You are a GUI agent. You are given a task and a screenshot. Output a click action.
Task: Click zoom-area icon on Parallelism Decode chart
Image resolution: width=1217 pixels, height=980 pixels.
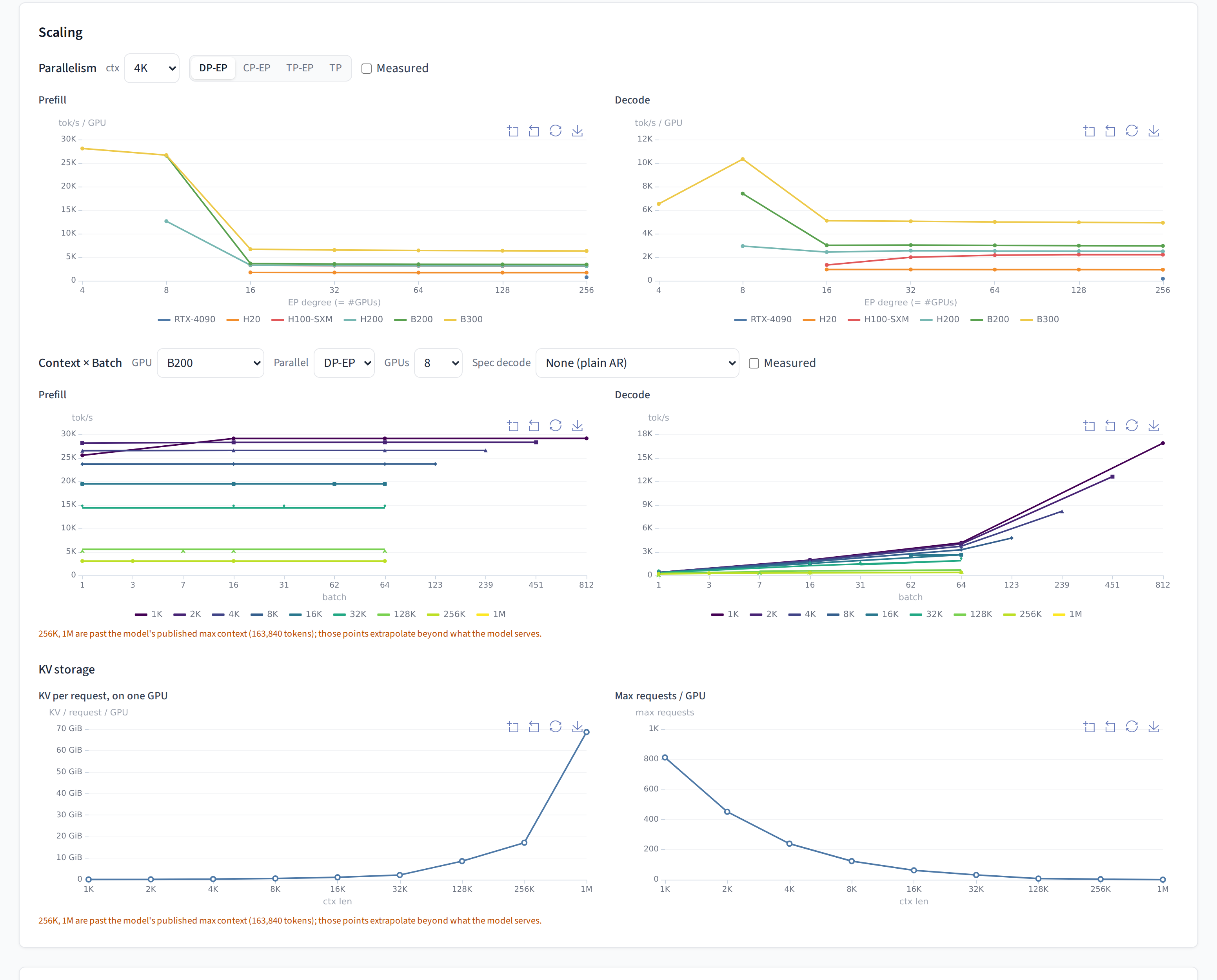[1089, 131]
